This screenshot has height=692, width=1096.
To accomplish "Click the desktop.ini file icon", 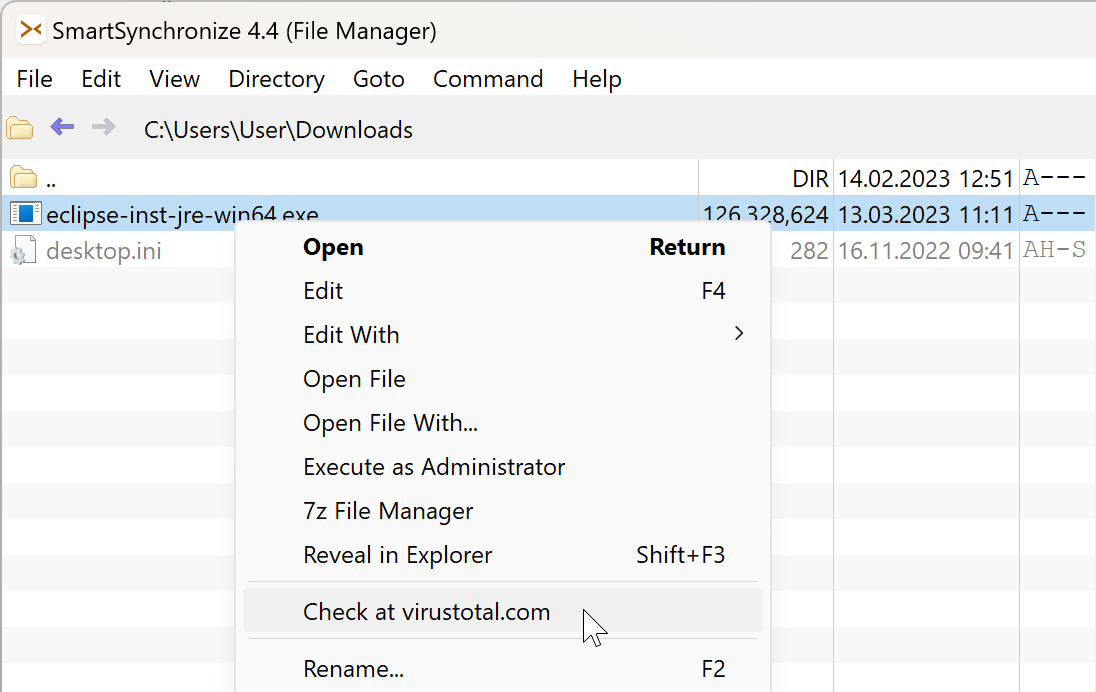I will point(24,250).
